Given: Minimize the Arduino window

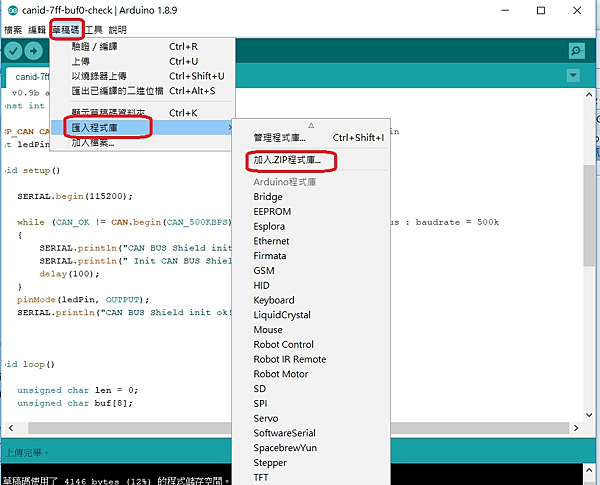Looking at the screenshot, I should pos(505,11).
